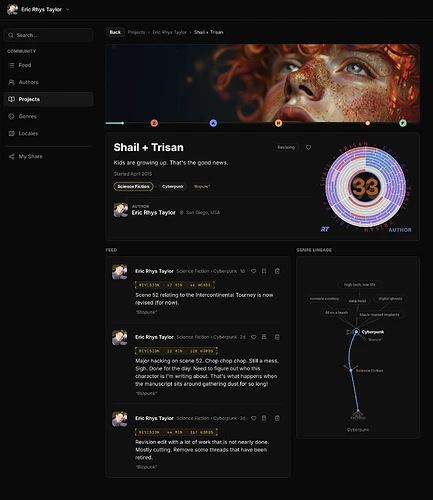Viewport: 433px width, 500px height.
Task: Focus the Search input field
Action: 49,35
